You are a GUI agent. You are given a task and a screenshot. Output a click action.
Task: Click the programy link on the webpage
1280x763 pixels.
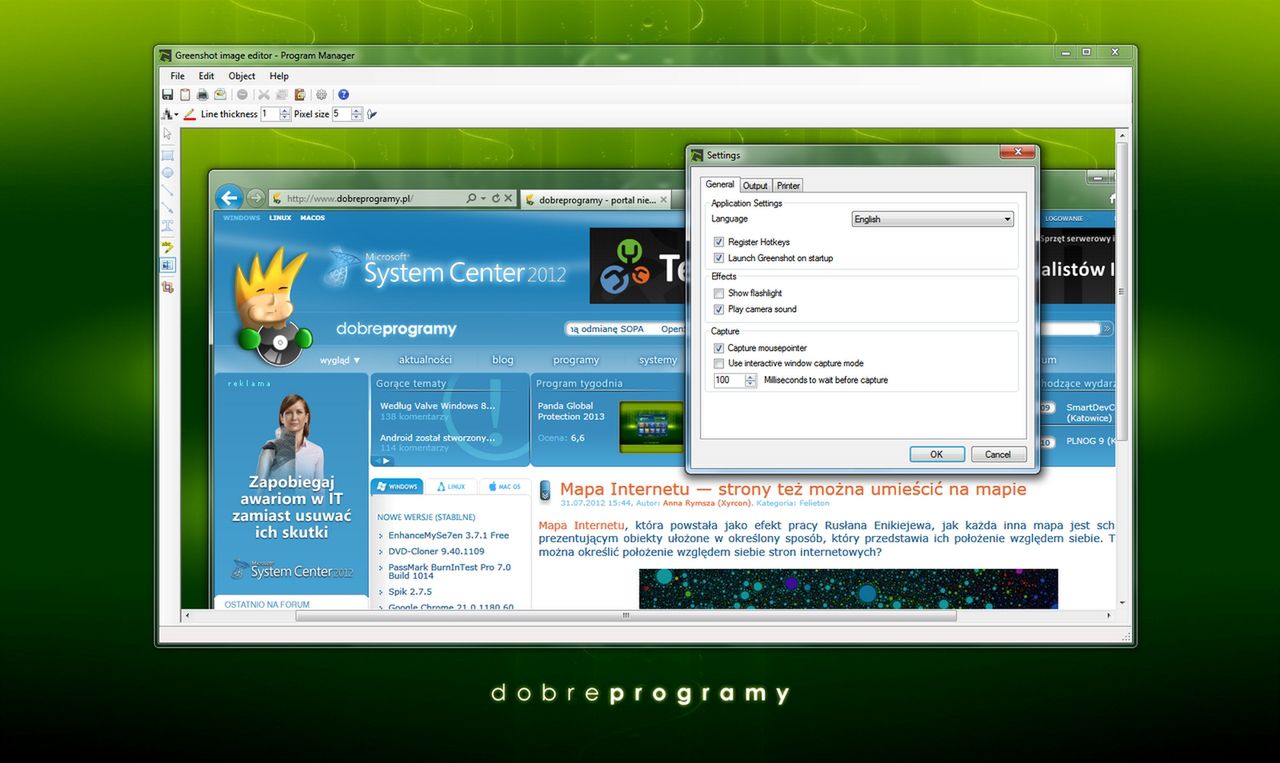click(576, 360)
